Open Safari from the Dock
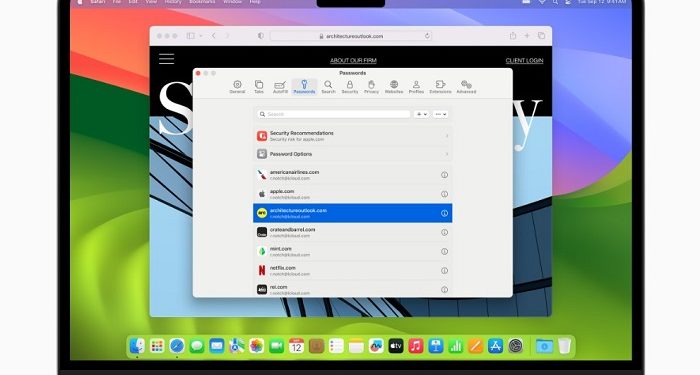 (177, 346)
